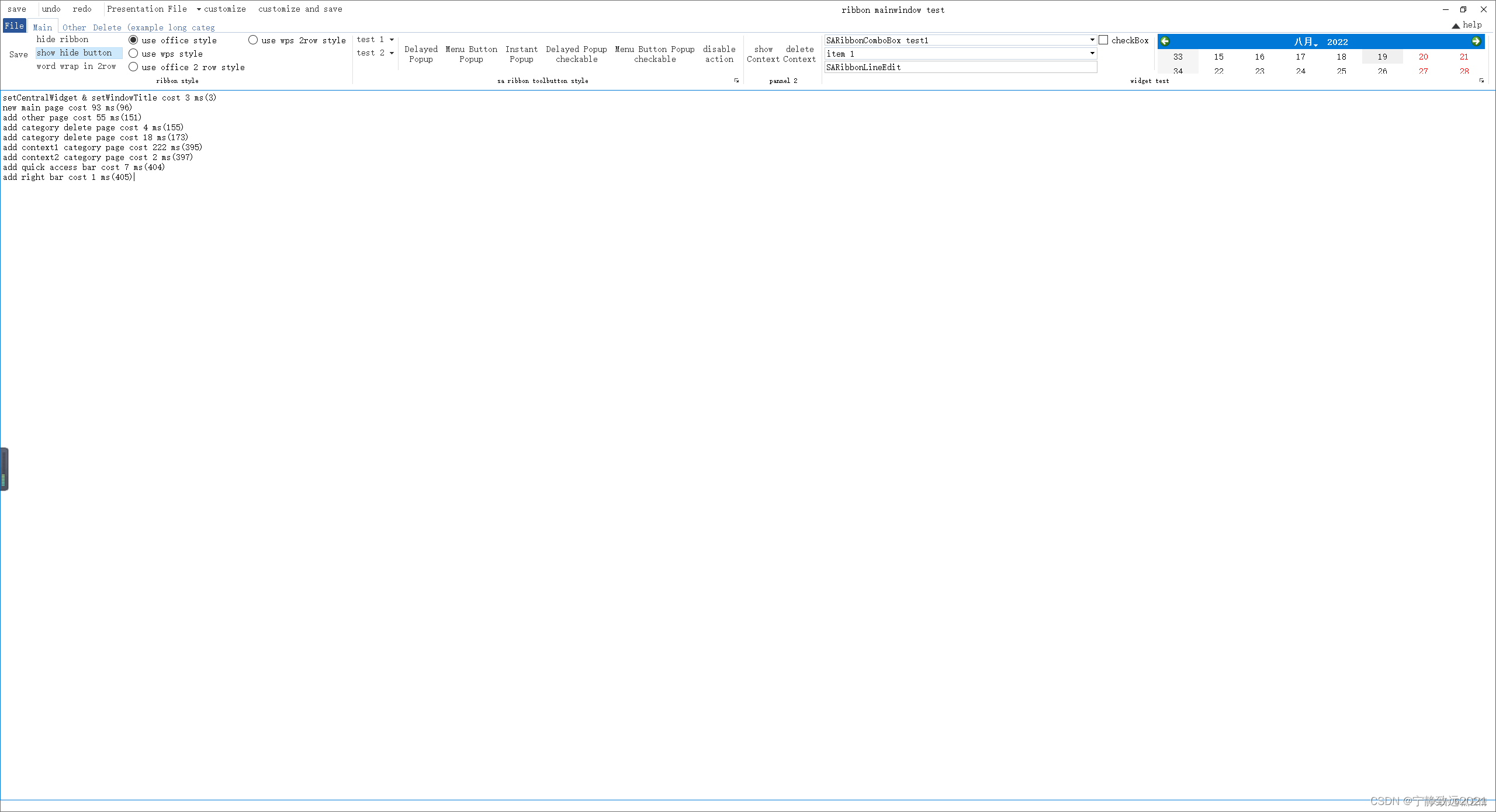This screenshot has width=1496, height=812.
Task: Click customize and save
Action: point(300,9)
